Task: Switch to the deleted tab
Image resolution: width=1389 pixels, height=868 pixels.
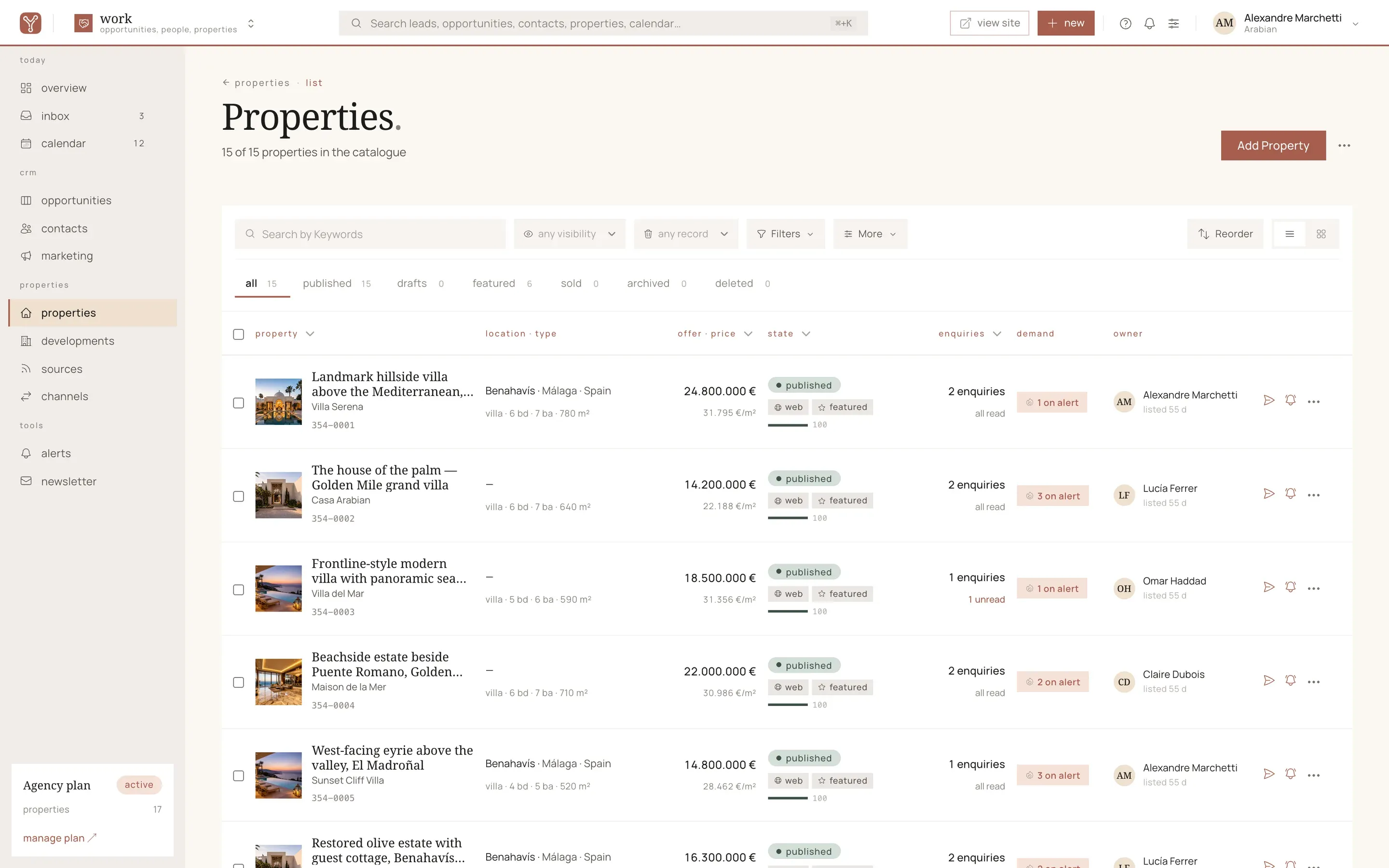Action: point(743,284)
